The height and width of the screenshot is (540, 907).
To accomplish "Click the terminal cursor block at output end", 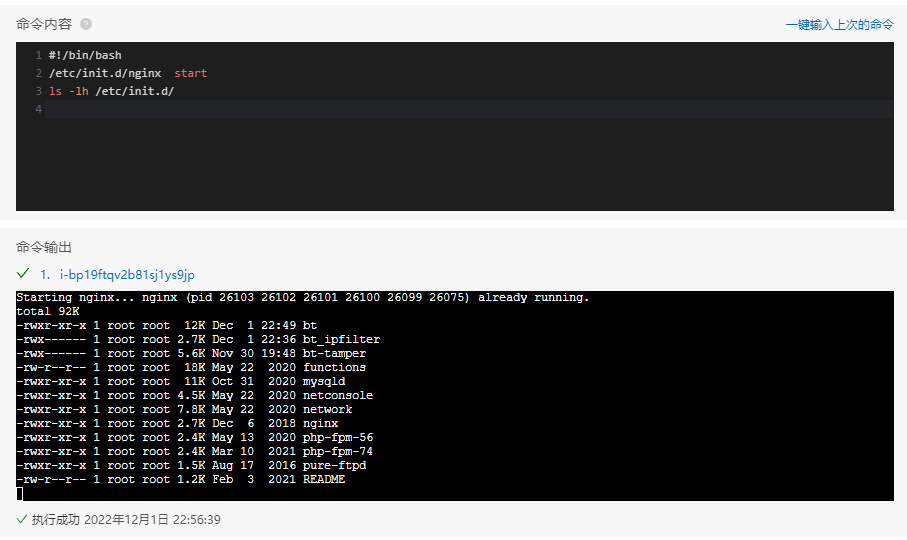I will coord(20,493).
